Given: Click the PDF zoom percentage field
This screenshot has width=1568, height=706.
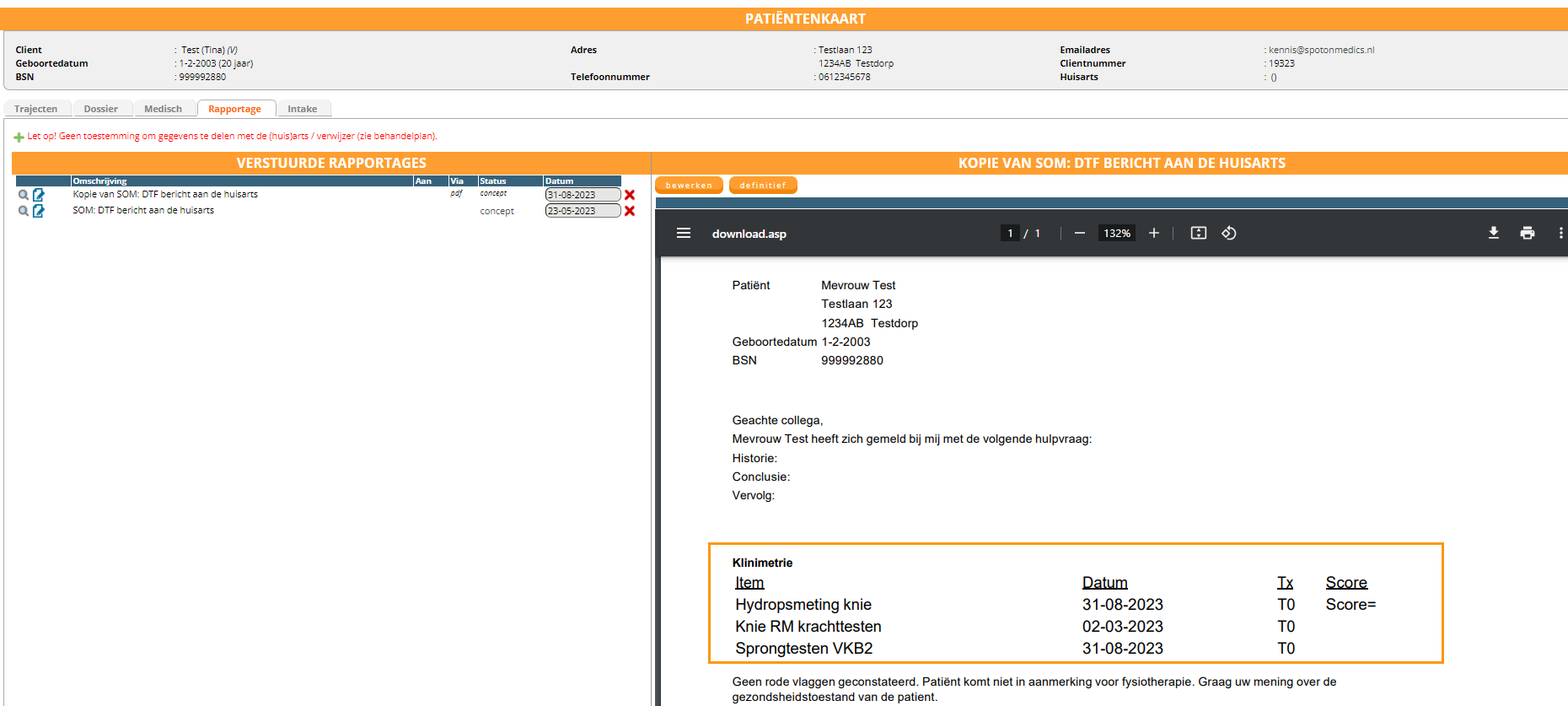Looking at the screenshot, I should (1117, 234).
